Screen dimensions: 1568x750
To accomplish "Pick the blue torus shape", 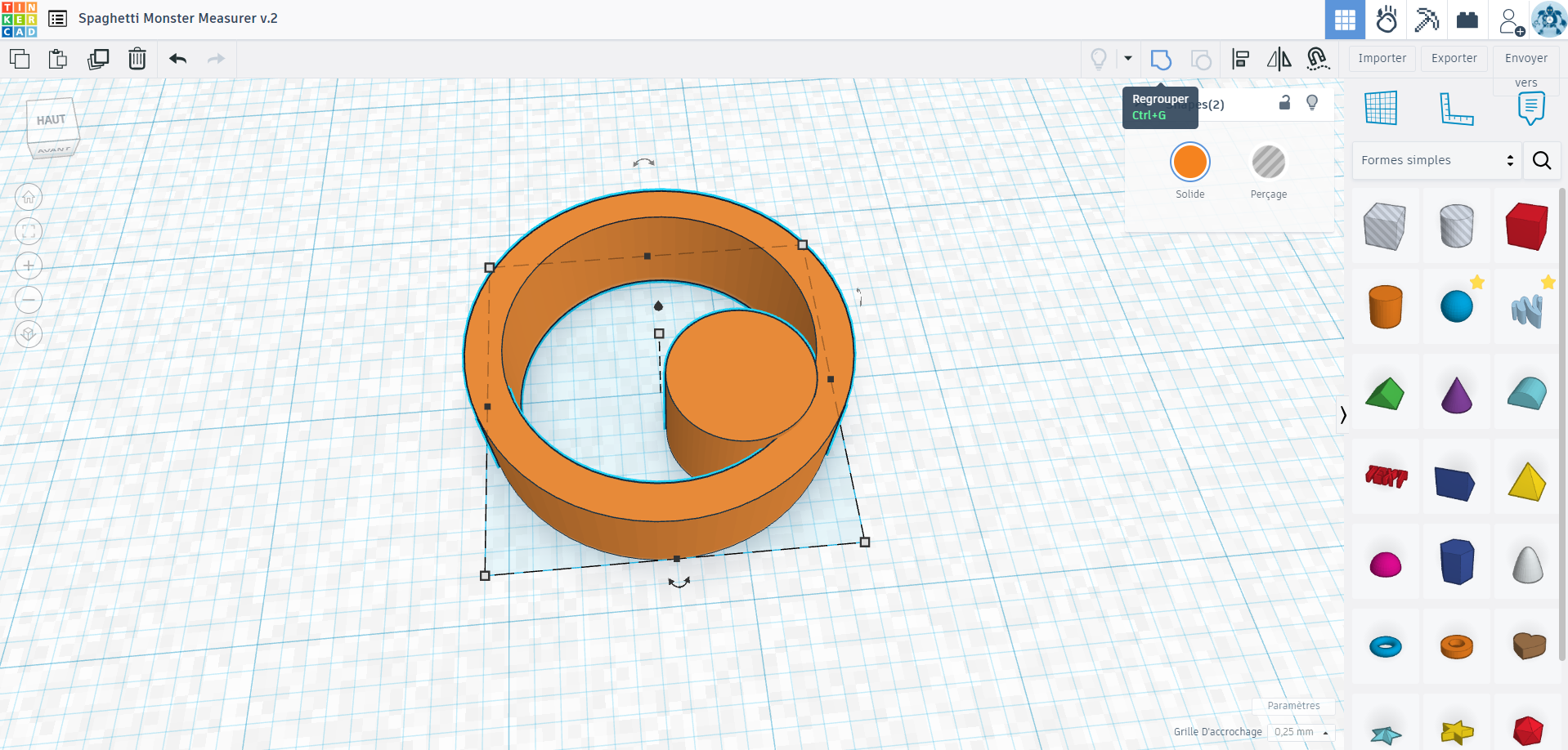I will tap(1385, 647).
